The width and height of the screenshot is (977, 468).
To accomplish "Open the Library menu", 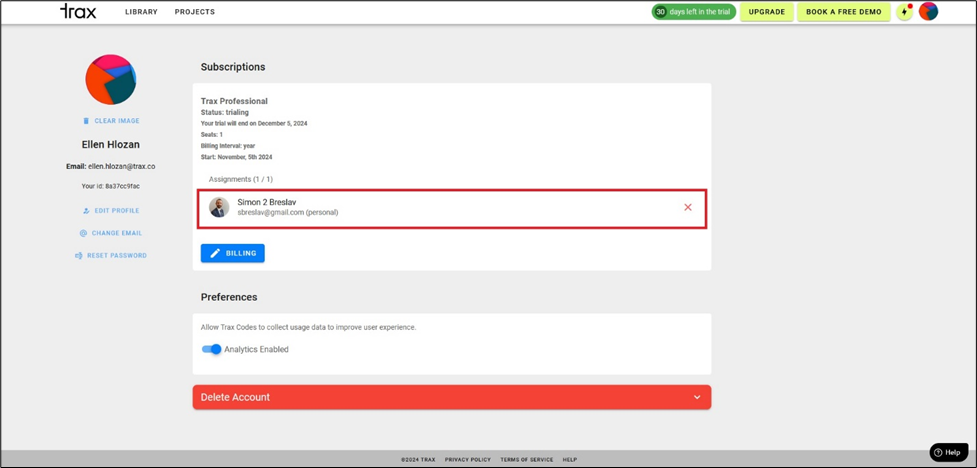I will point(141,12).
